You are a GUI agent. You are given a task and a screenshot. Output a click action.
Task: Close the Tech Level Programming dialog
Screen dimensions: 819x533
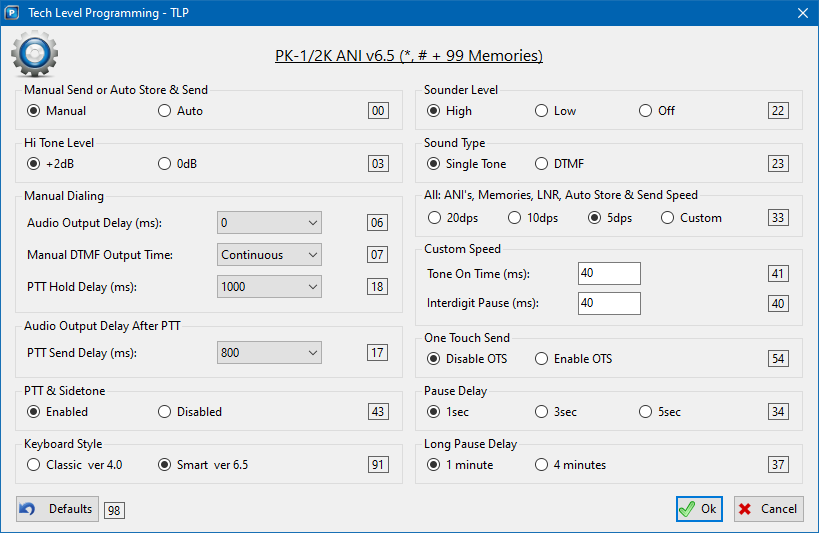[x=801, y=12]
